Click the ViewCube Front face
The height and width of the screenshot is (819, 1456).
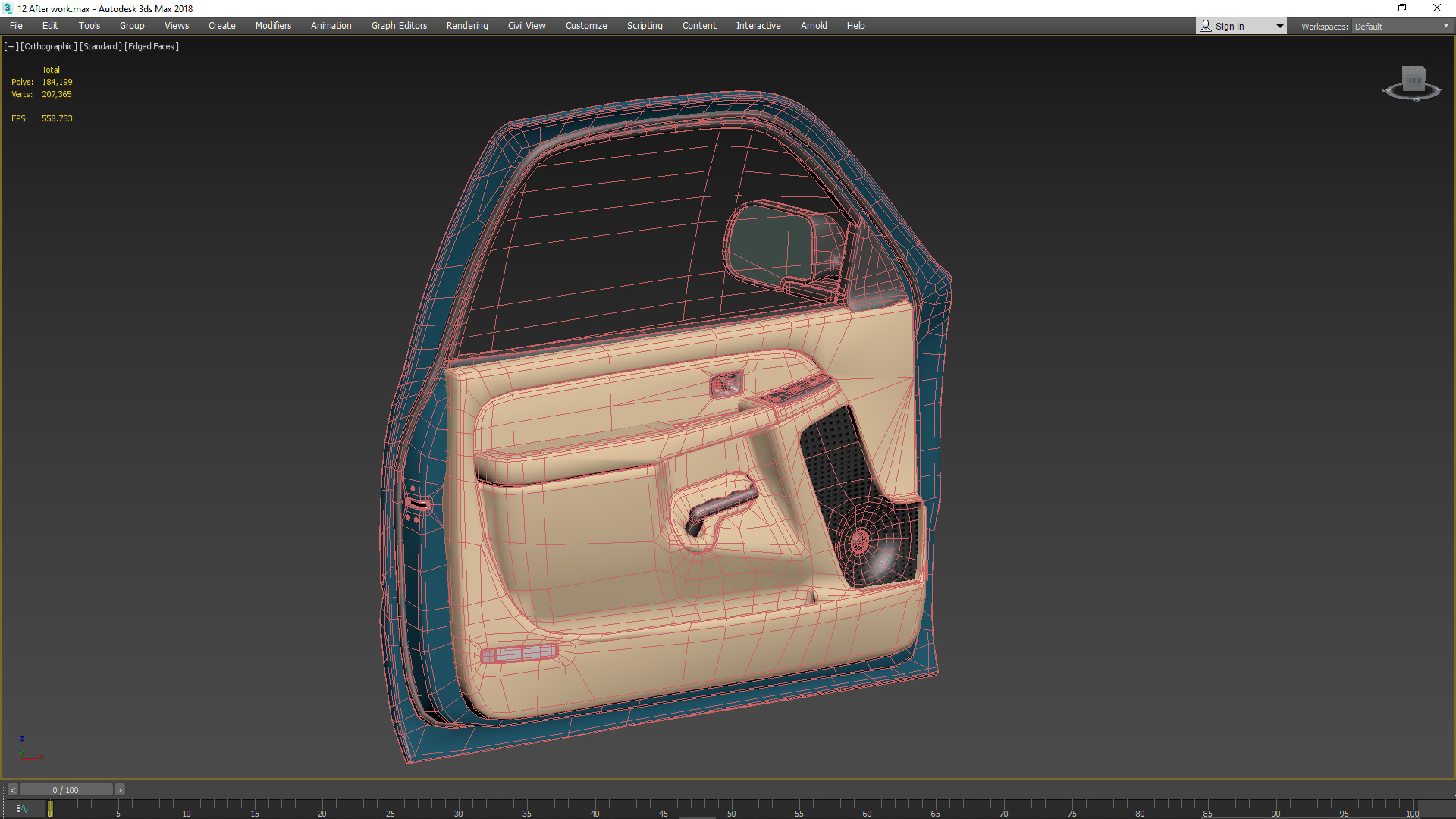click(1414, 79)
